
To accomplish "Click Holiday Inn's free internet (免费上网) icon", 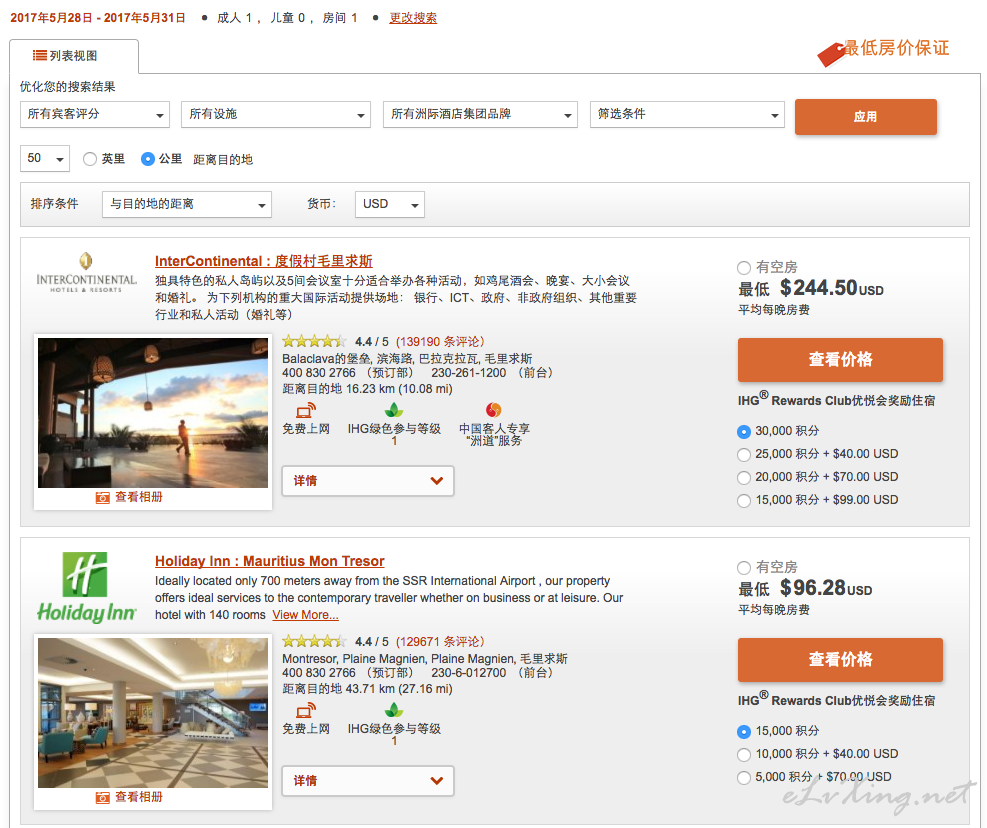I will point(306,710).
